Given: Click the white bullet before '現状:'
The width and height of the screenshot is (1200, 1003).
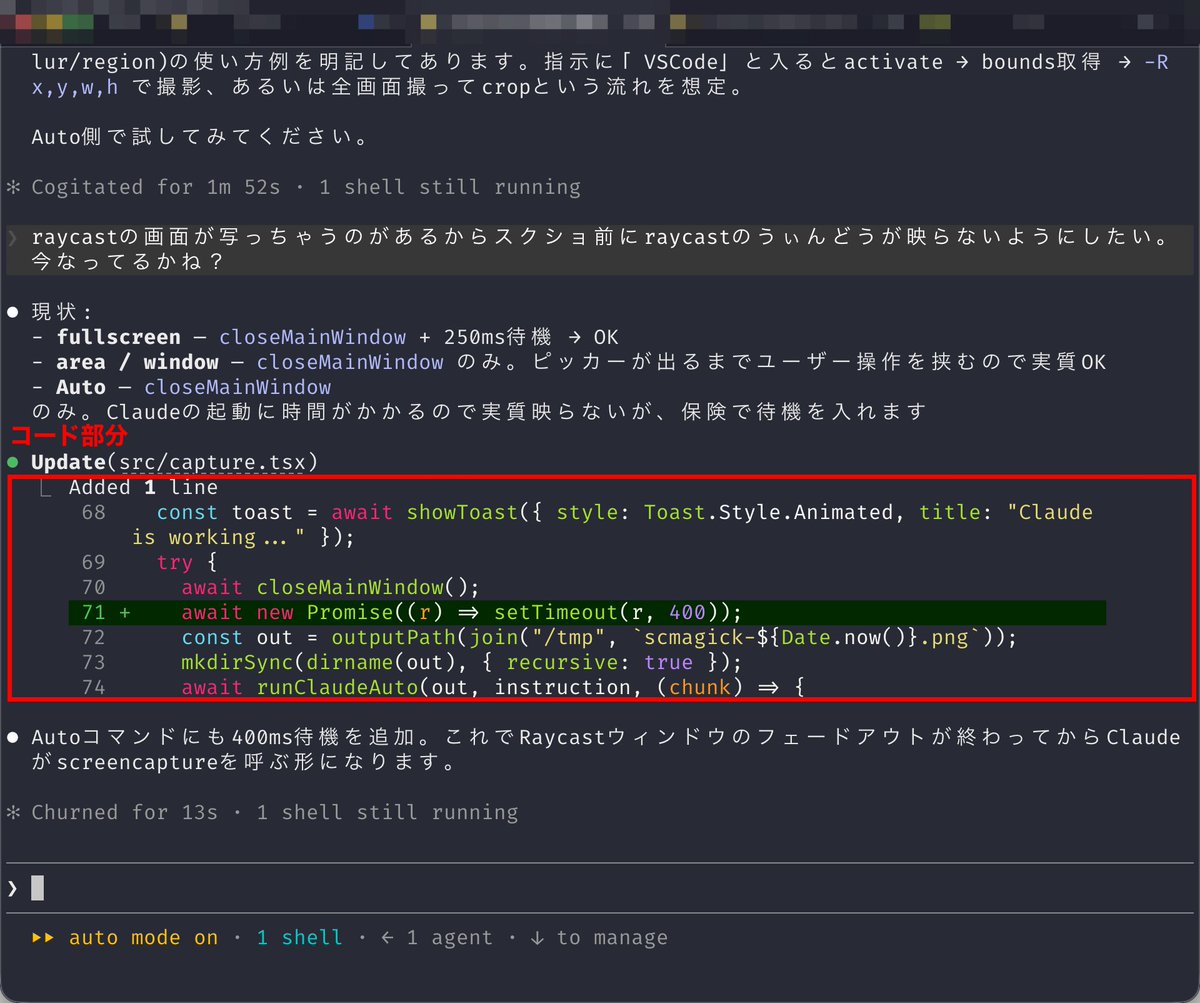Looking at the screenshot, I should 13,312.
